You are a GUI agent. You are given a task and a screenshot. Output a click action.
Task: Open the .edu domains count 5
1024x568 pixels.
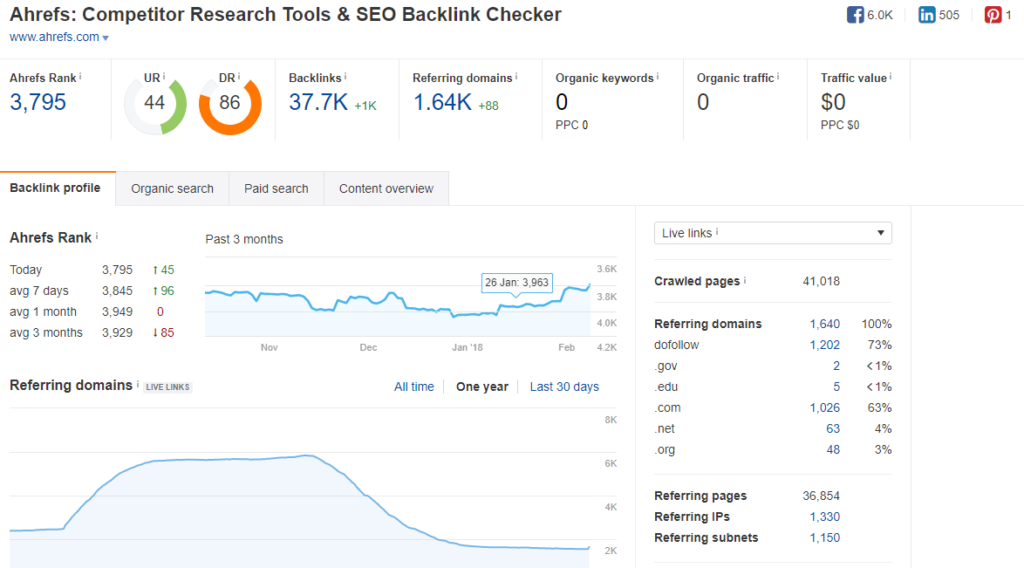pyautogui.click(x=837, y=387)
